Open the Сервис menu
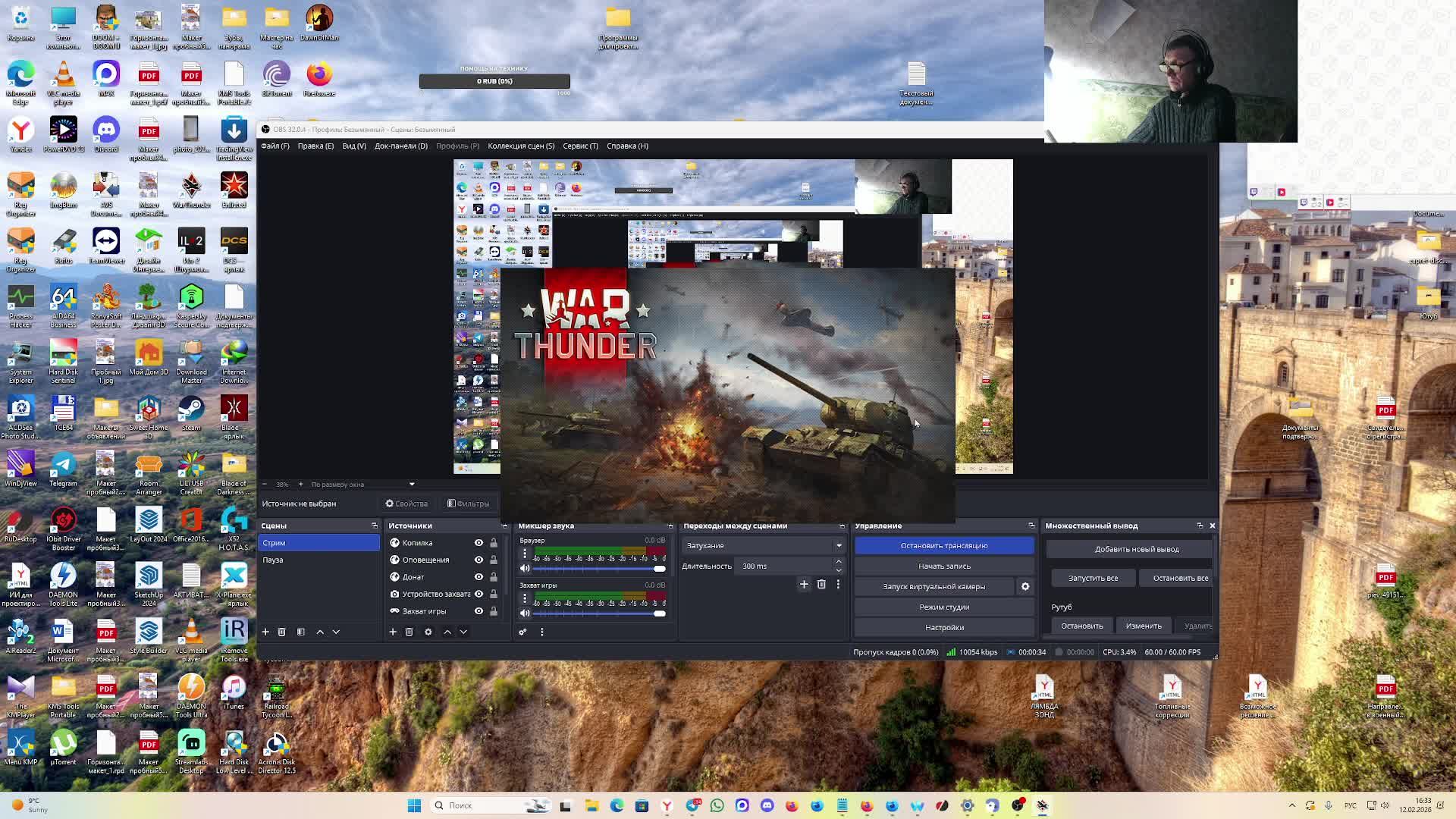Screen dimensions: 1456x819 coord(580,146)
